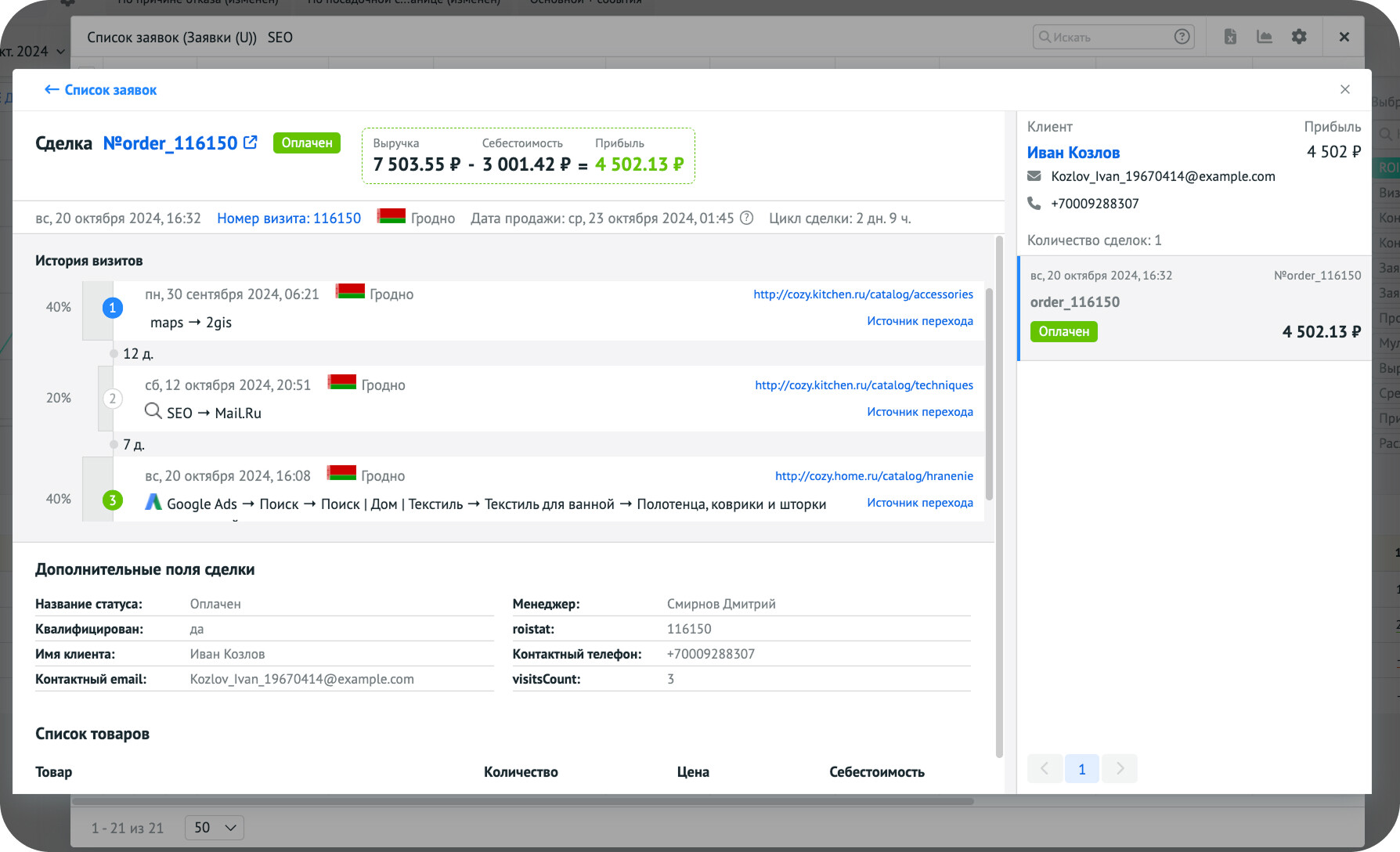Open visit number 116150 link
This screenshot has width=1400, height=852.
coord(289,218)
